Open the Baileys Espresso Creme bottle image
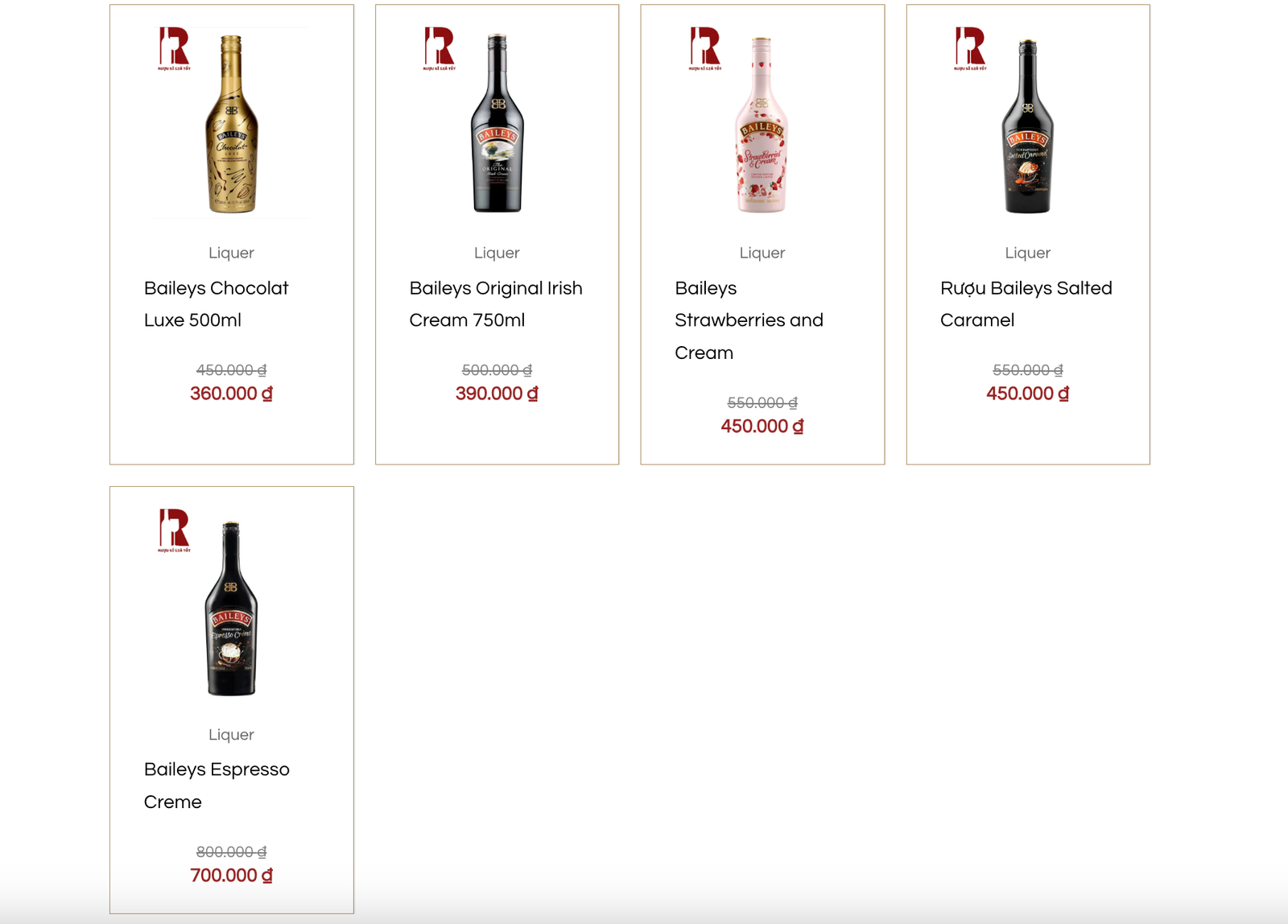This screenshot has height=924, width=1288. pyautogui.click(x=232, y=608)
